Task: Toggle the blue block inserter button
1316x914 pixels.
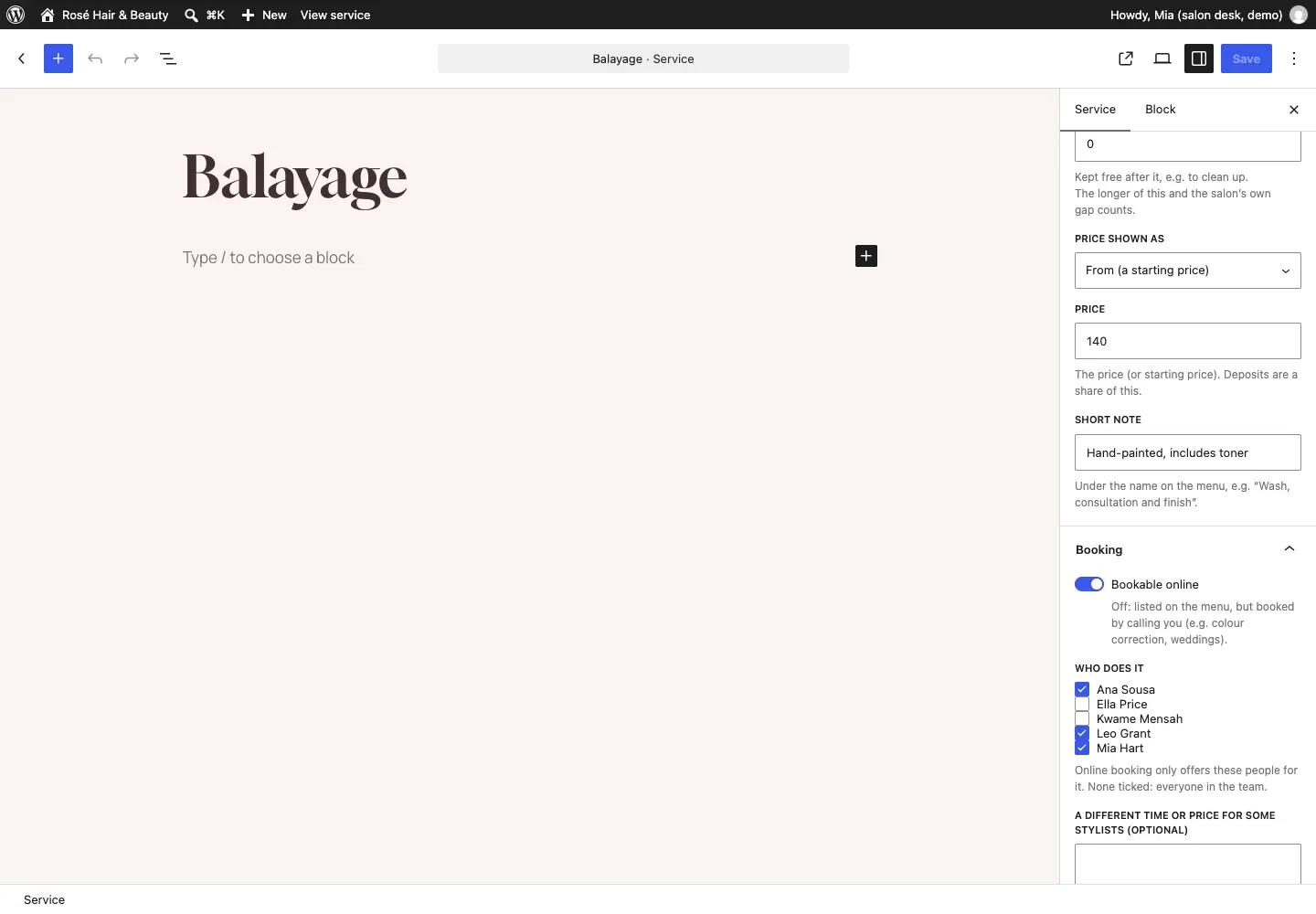Action: (58, 58)
